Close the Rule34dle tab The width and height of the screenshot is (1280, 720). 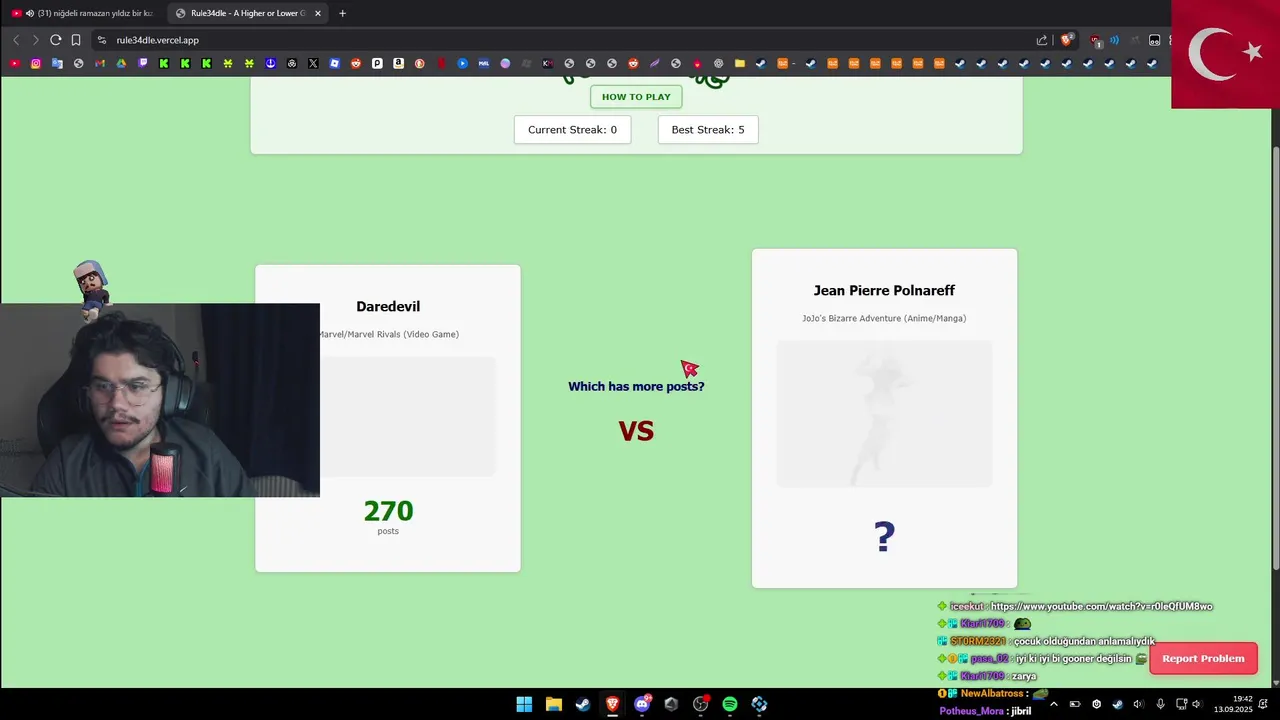coord(318,13)
